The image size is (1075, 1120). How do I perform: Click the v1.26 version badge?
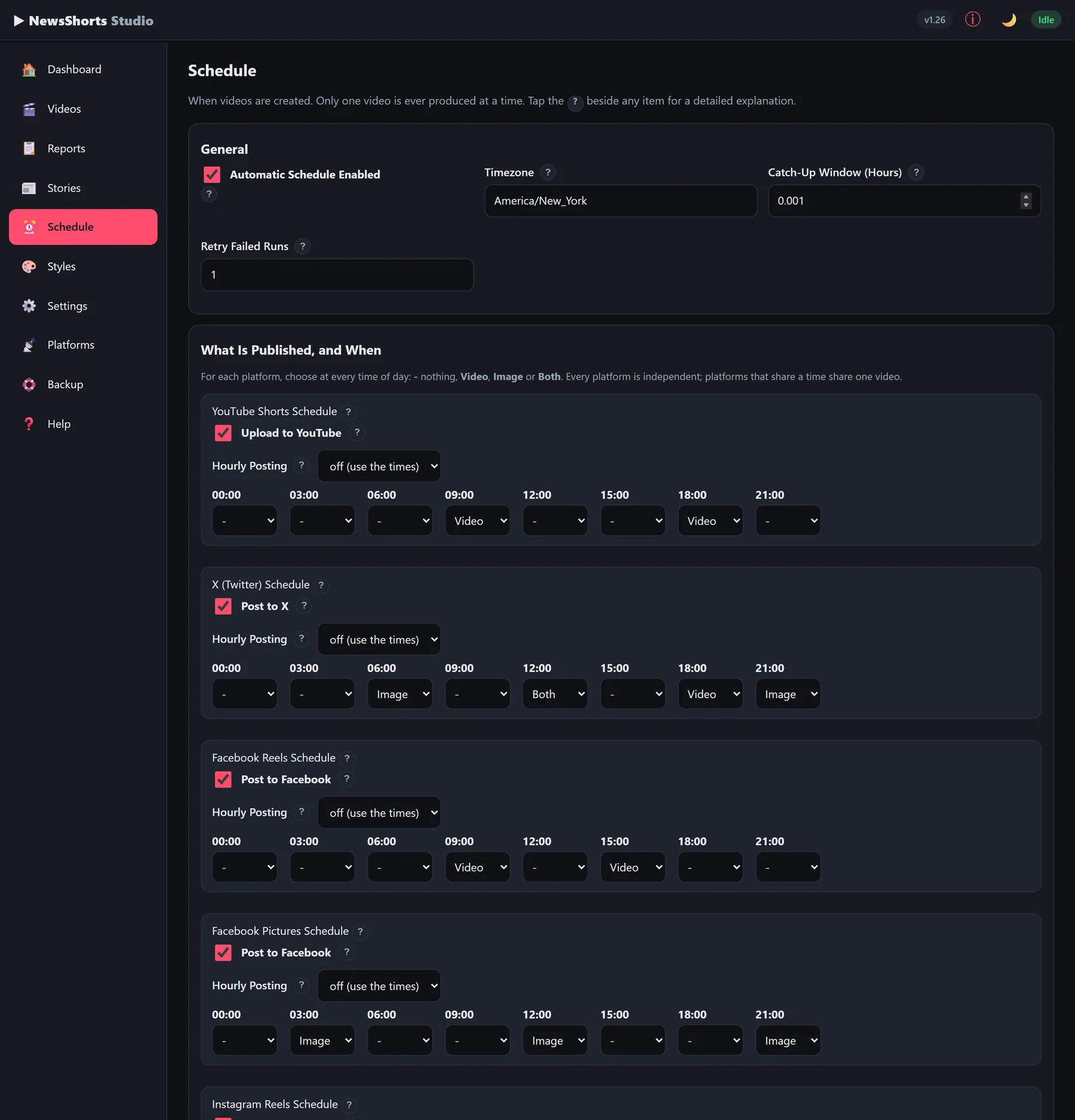(x=935, y=20)
